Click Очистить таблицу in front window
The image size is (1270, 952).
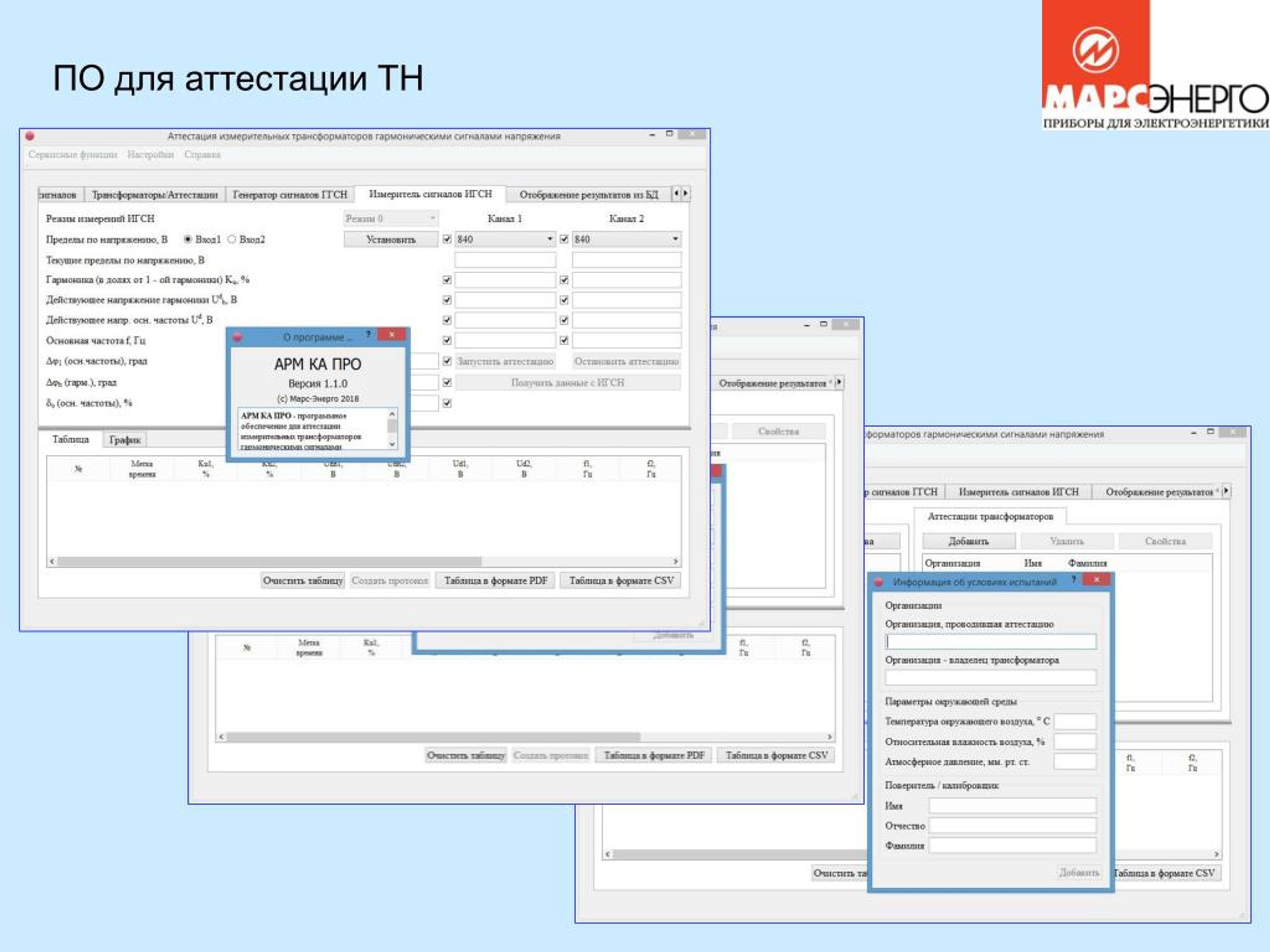(x=303, y=581)
